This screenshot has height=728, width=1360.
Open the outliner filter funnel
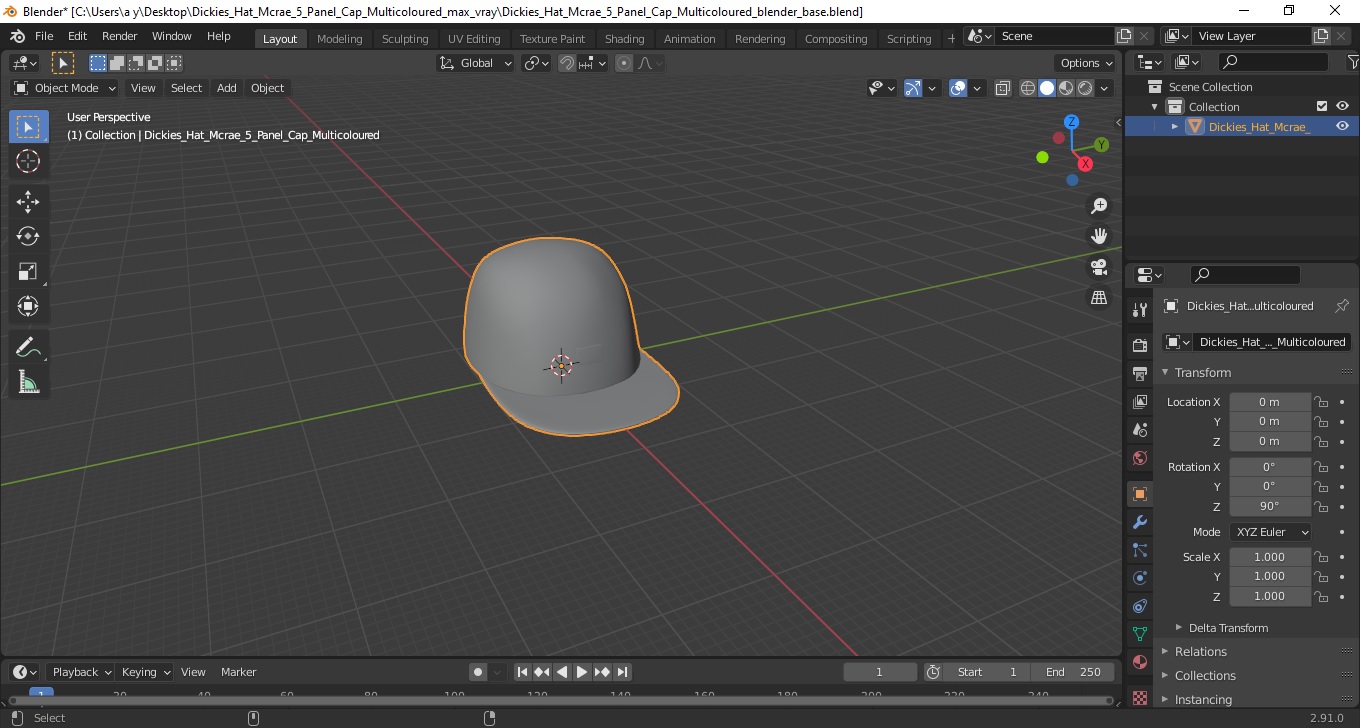[1352, 62]
